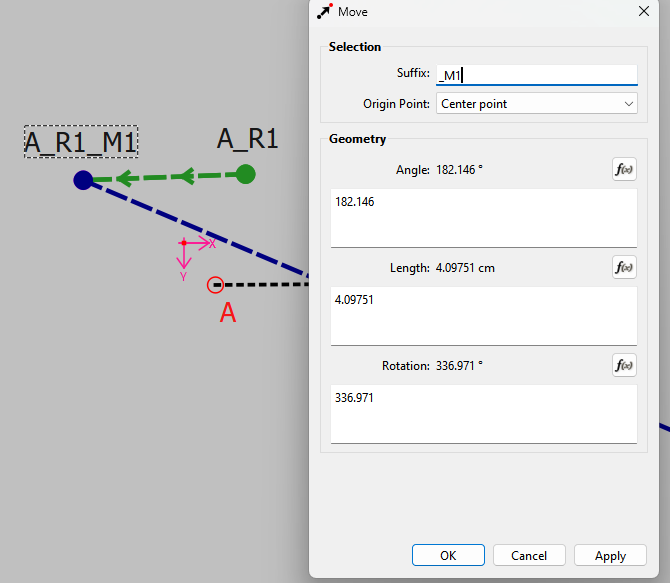The height and width of the screenshot is (583, 670).
Task: Click the dropdown arrow beside Center point
Action: click(628, 104)
